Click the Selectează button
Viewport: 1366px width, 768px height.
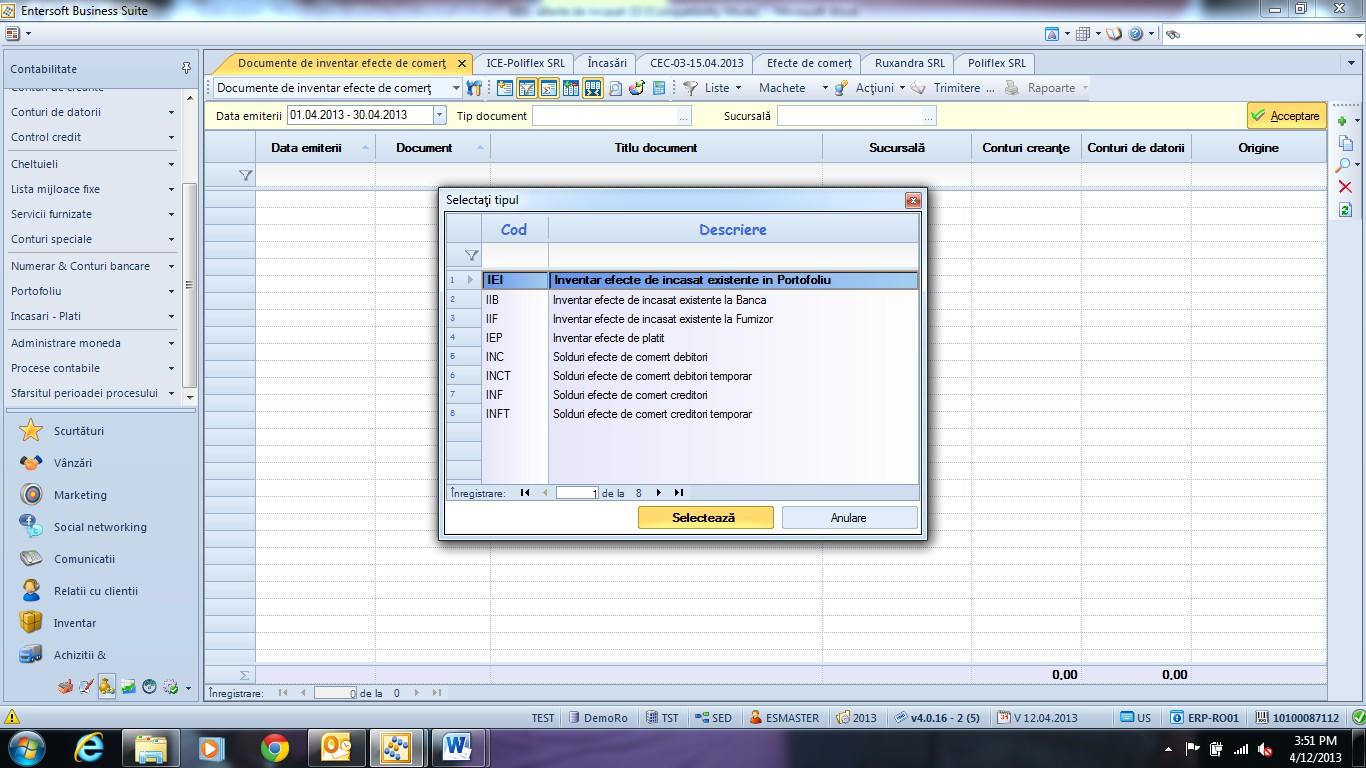click(705, 518)
